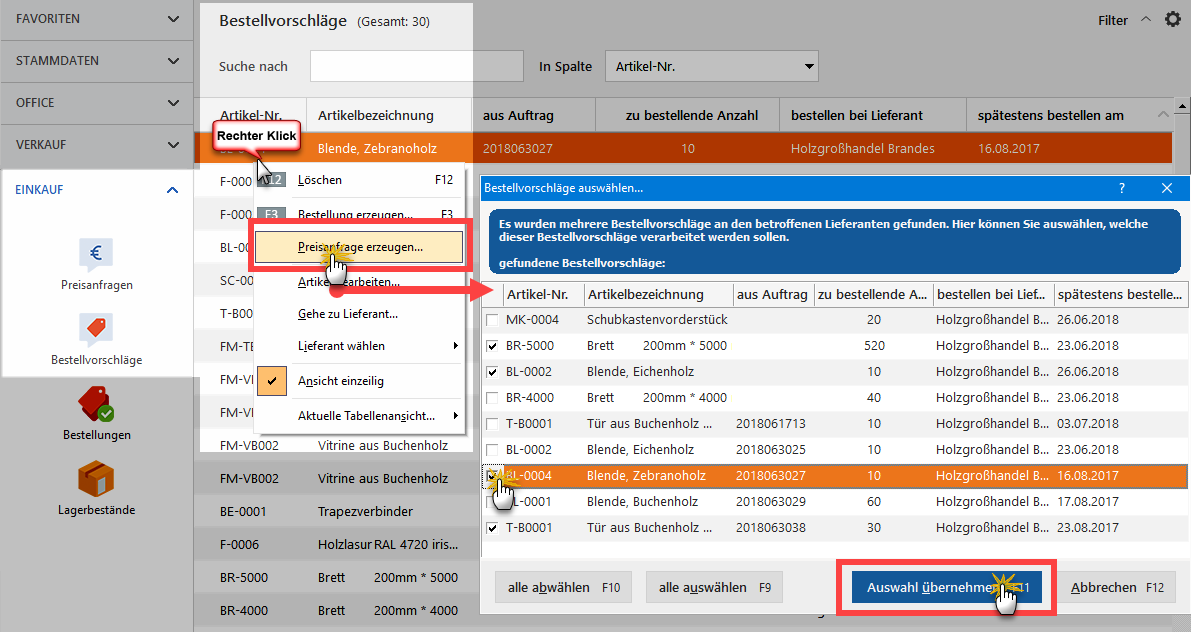Tick the checkbox for T-B0001 order 2018061713
Image resolution: width=1191 pixels, height=632 pixels.
(x=492, y=424)
